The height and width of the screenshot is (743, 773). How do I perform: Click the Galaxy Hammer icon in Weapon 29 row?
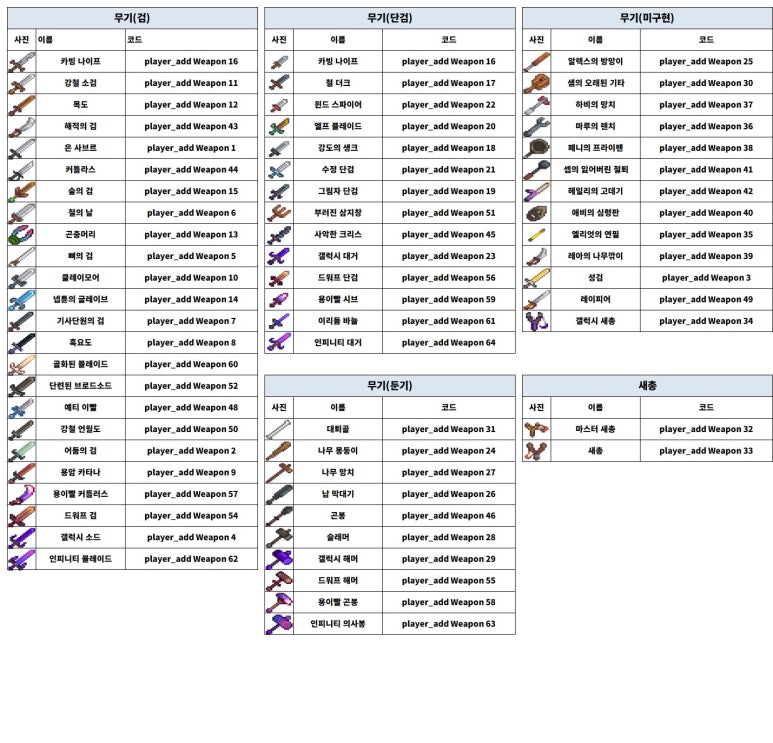279,559
